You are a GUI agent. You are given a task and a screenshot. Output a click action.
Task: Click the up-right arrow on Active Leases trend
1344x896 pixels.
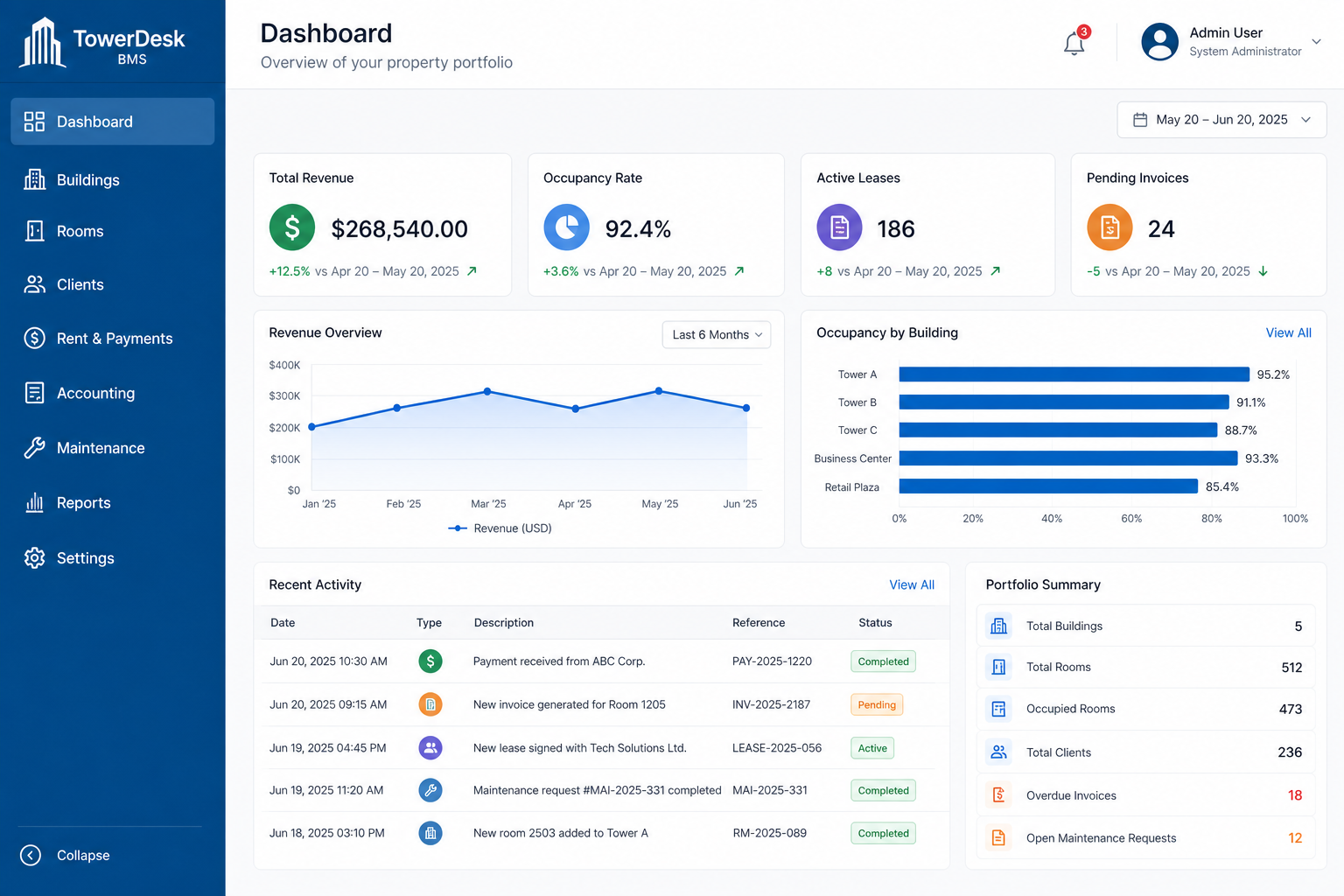click(x=995, y=271)
